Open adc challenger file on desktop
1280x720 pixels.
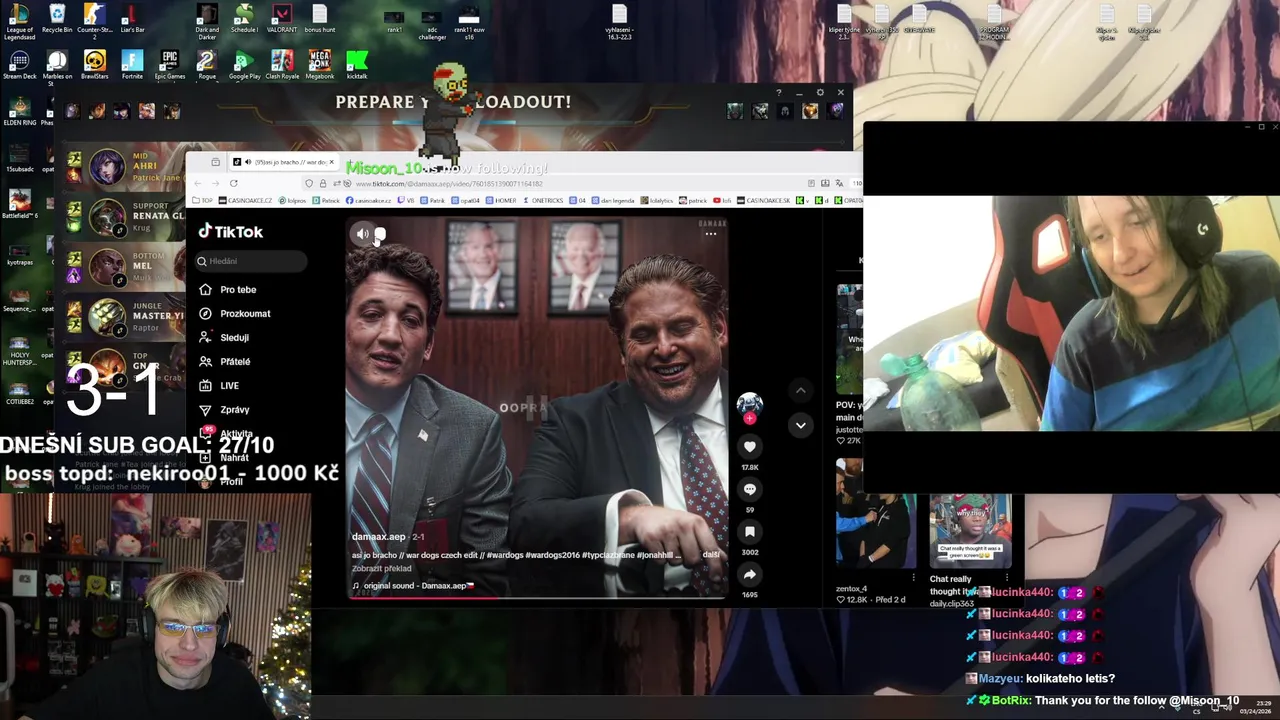coord(431,24)
